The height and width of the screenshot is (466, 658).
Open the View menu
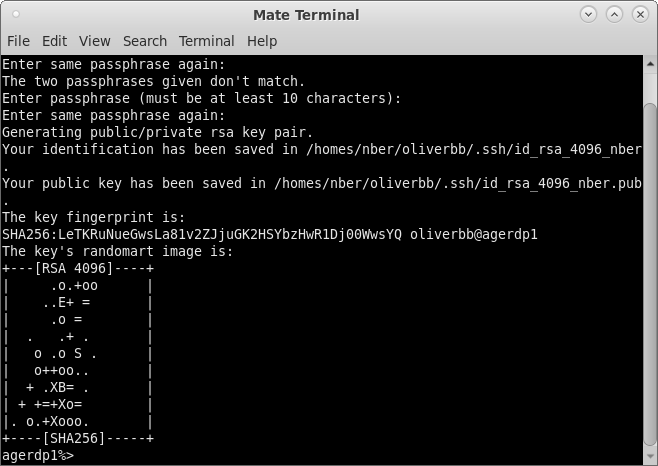(94, 41)
